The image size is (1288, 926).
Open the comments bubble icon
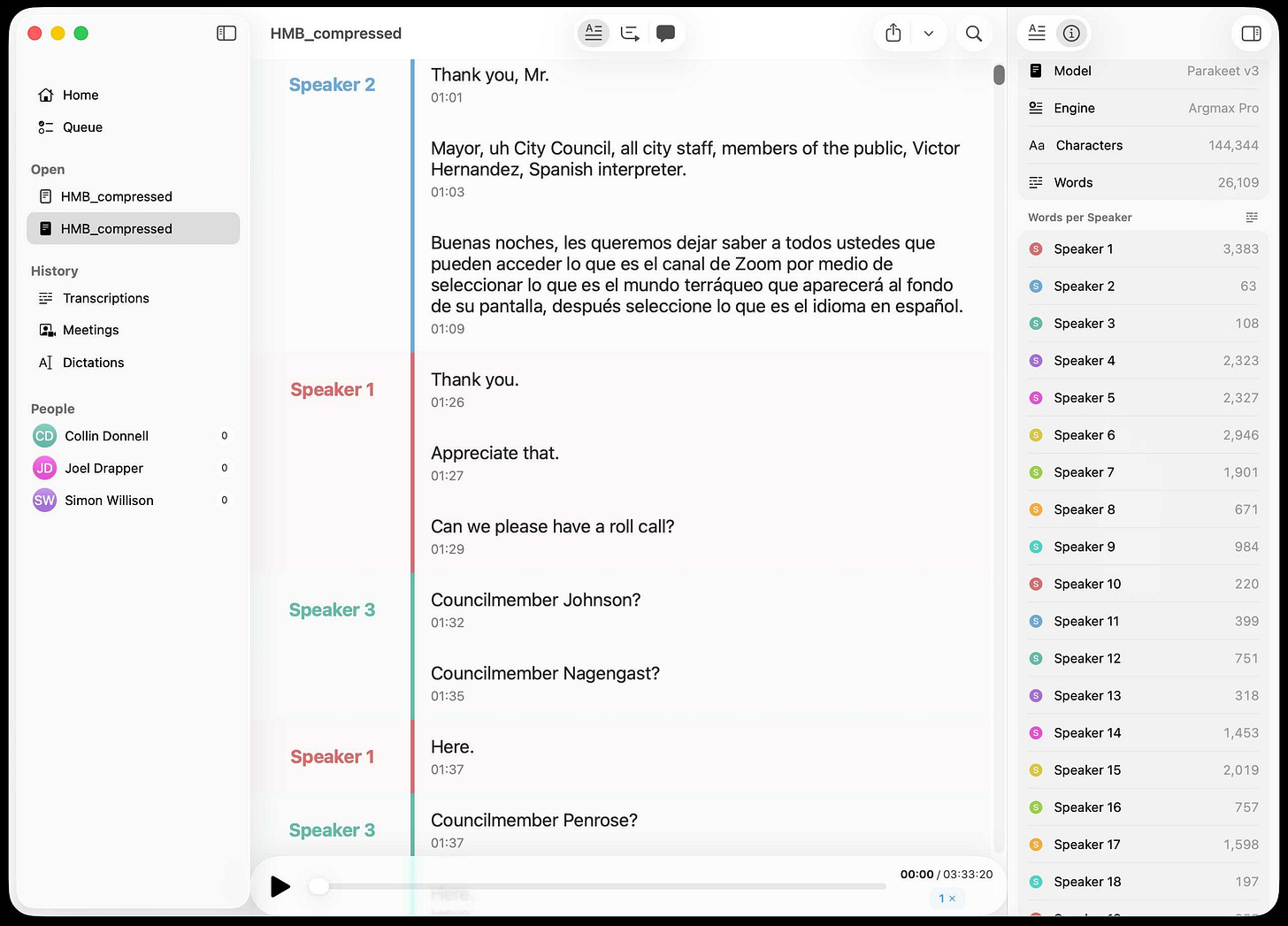(x=665, y=33)
